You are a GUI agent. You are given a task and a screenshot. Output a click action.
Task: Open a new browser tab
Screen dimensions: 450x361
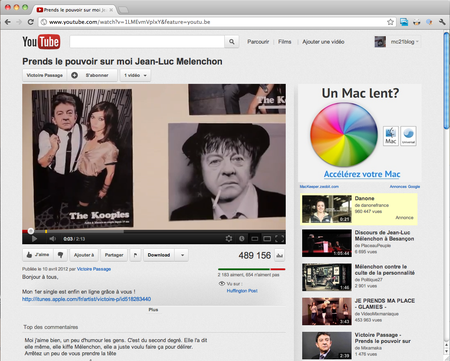tap(124, 10)
